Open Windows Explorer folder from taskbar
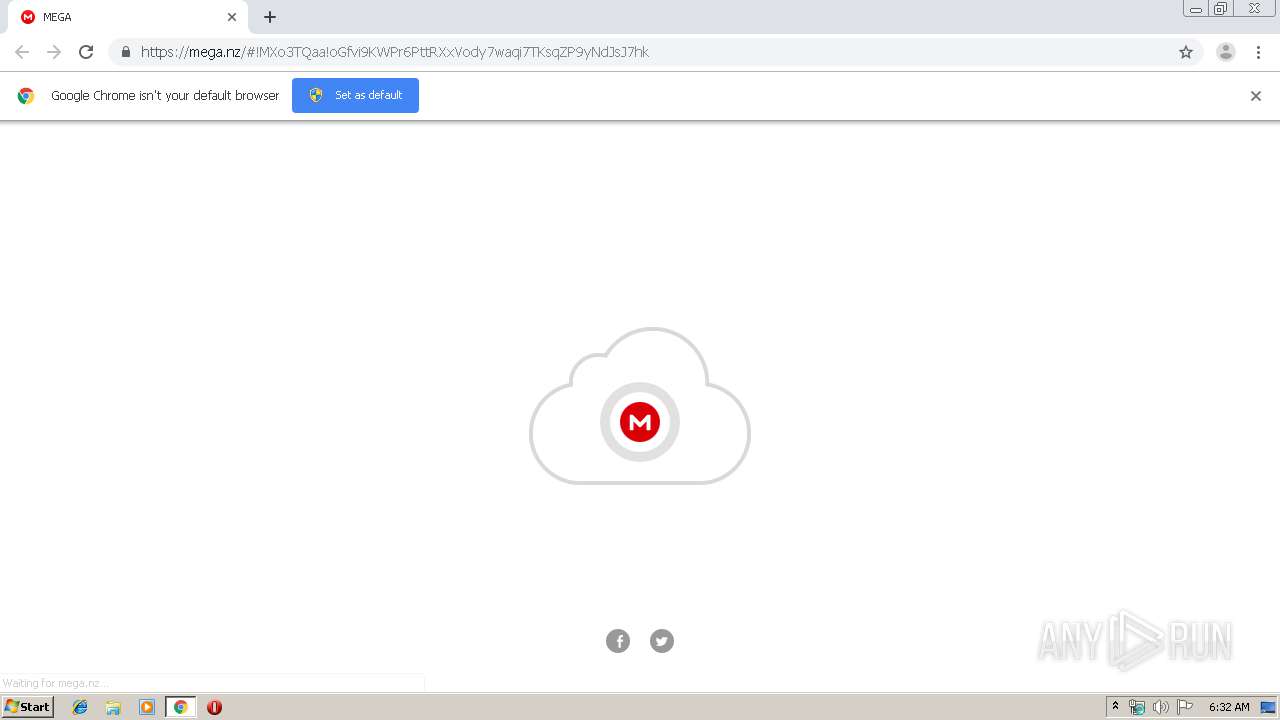This screenshot has height=720, width=1280. pyautogui.click(x=113, y=707)
